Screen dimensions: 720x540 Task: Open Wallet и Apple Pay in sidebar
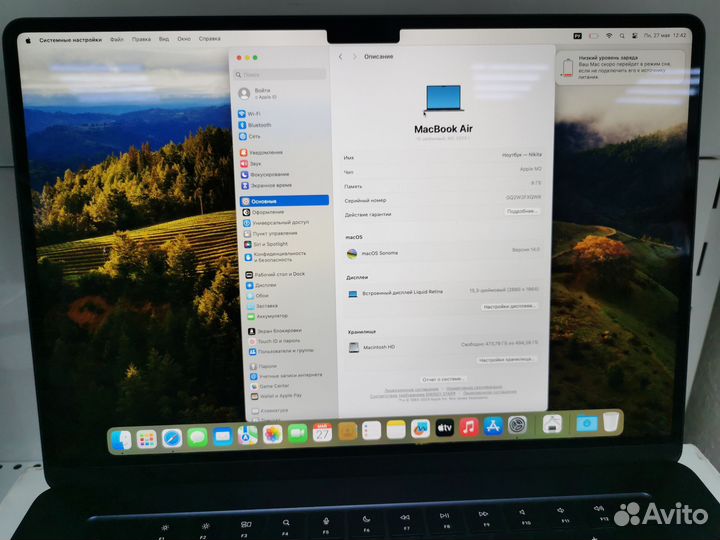click(276, 396)
